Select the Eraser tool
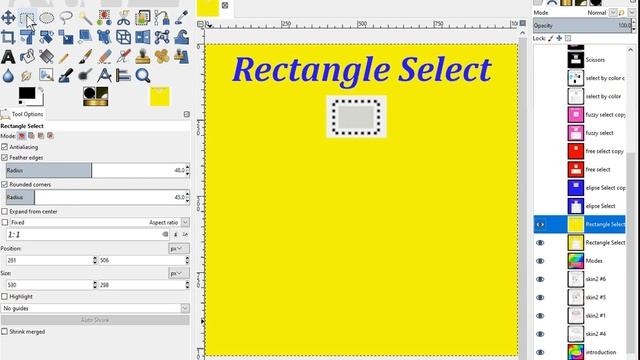The width and height of the screenshot is (640, 360). (x=104, y=56)
